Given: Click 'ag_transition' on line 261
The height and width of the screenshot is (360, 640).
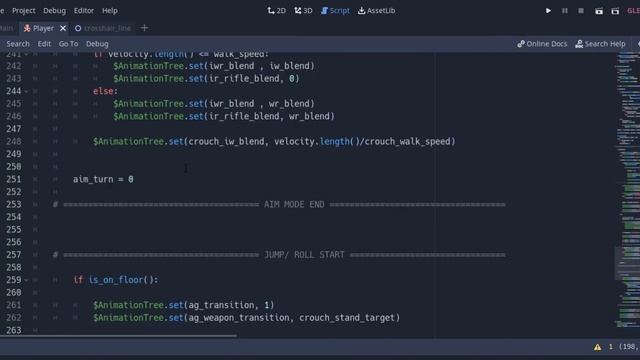Looking at the screenshot, I should (221, 305).
